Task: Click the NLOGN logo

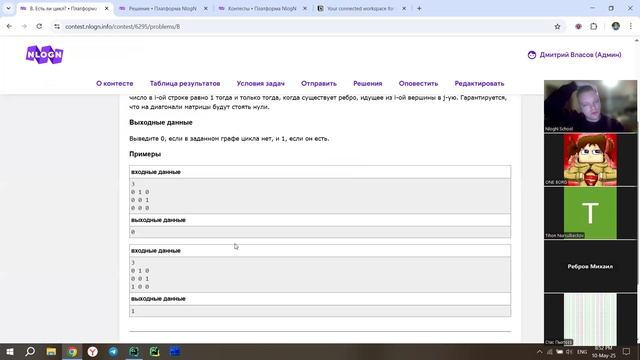Action: click(x=44, y=55)
